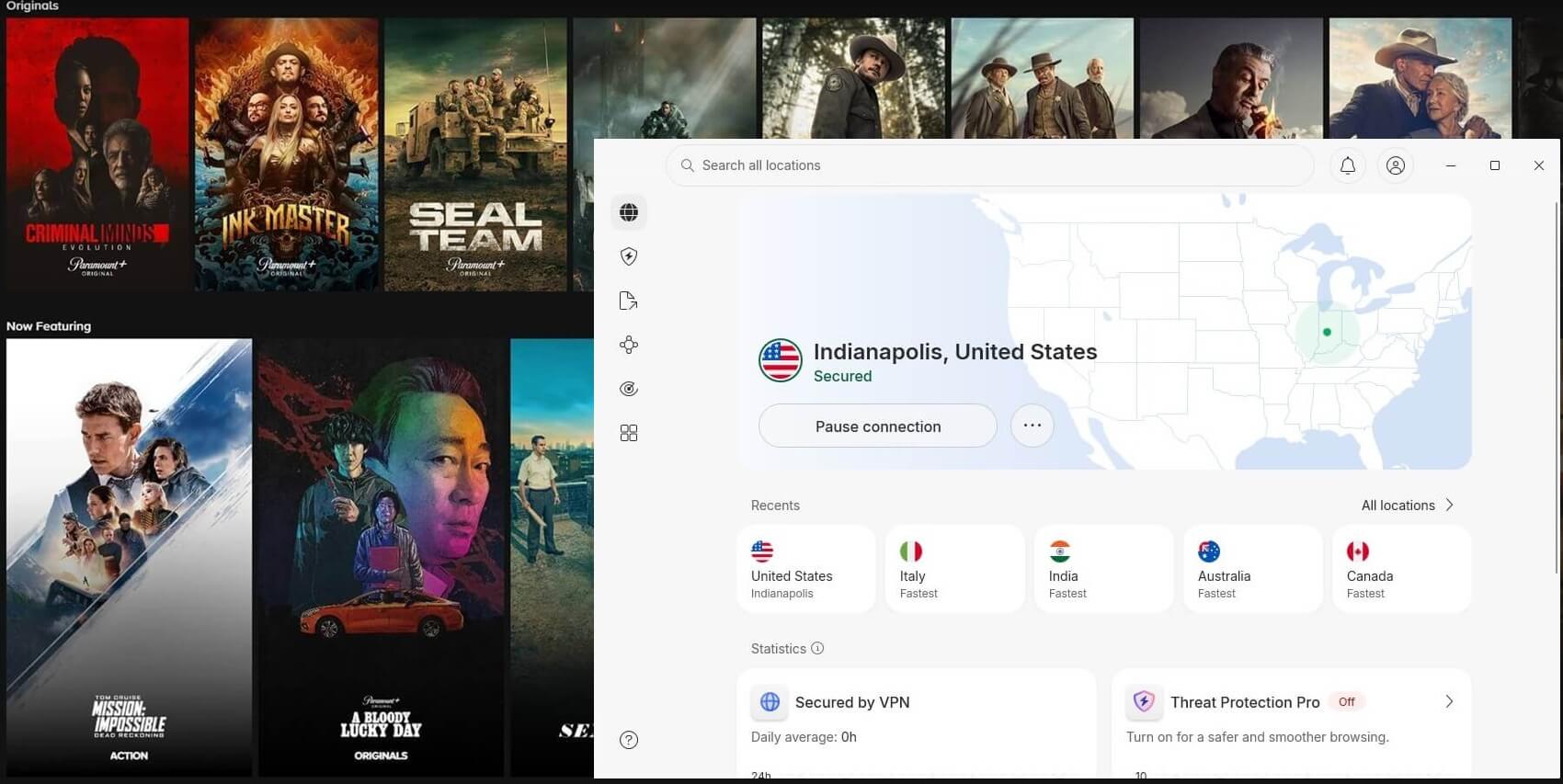Connect to recent United States Indianapolis

(806, 569)
